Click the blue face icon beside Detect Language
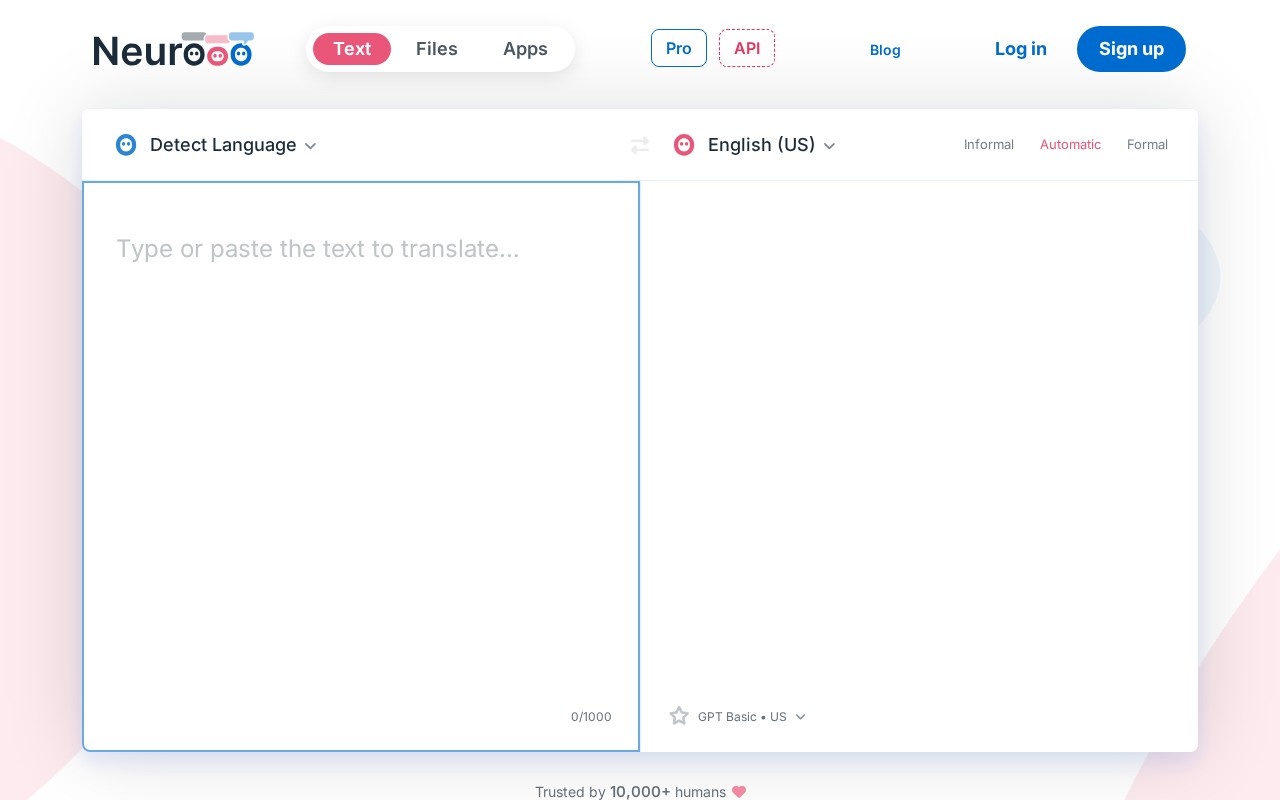The width and height of the screenshot is (1280, 800). point(126,145)
